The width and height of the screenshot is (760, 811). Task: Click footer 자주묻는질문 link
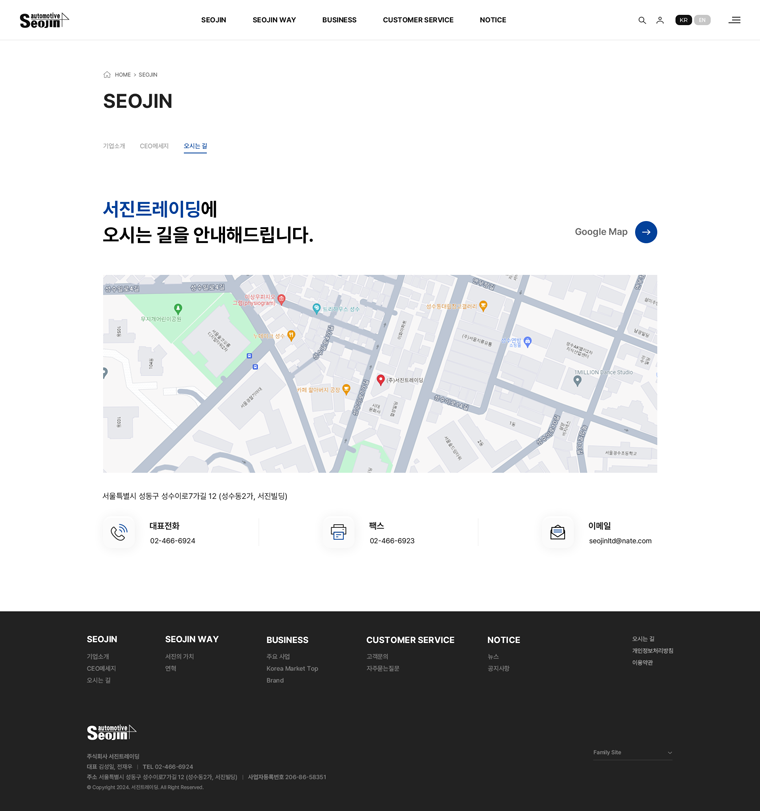pyautogui.click(x=383, y=668)
